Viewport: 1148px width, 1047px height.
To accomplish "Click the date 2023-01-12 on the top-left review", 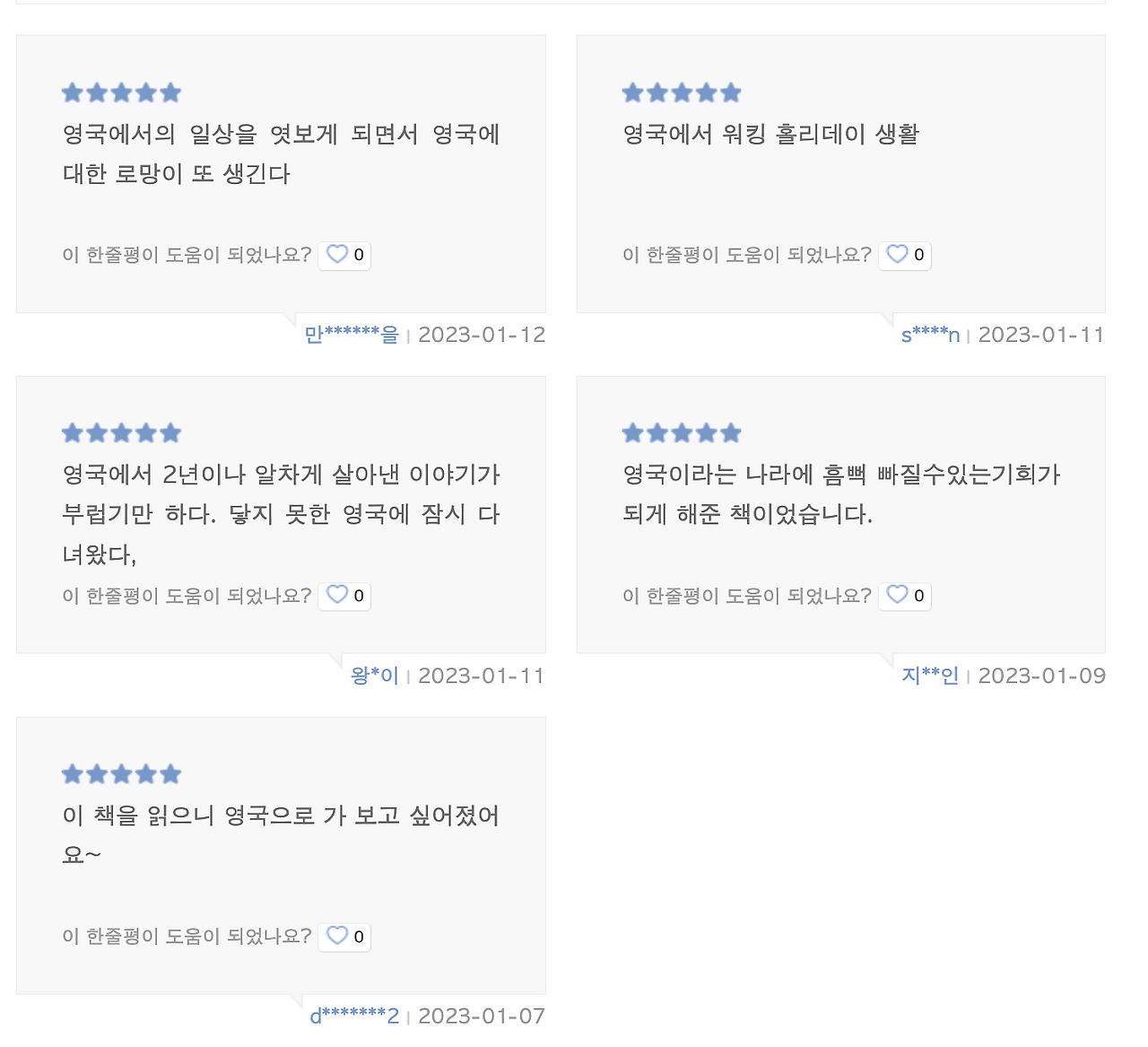I will pyautogui.click(x=482, y=334).
